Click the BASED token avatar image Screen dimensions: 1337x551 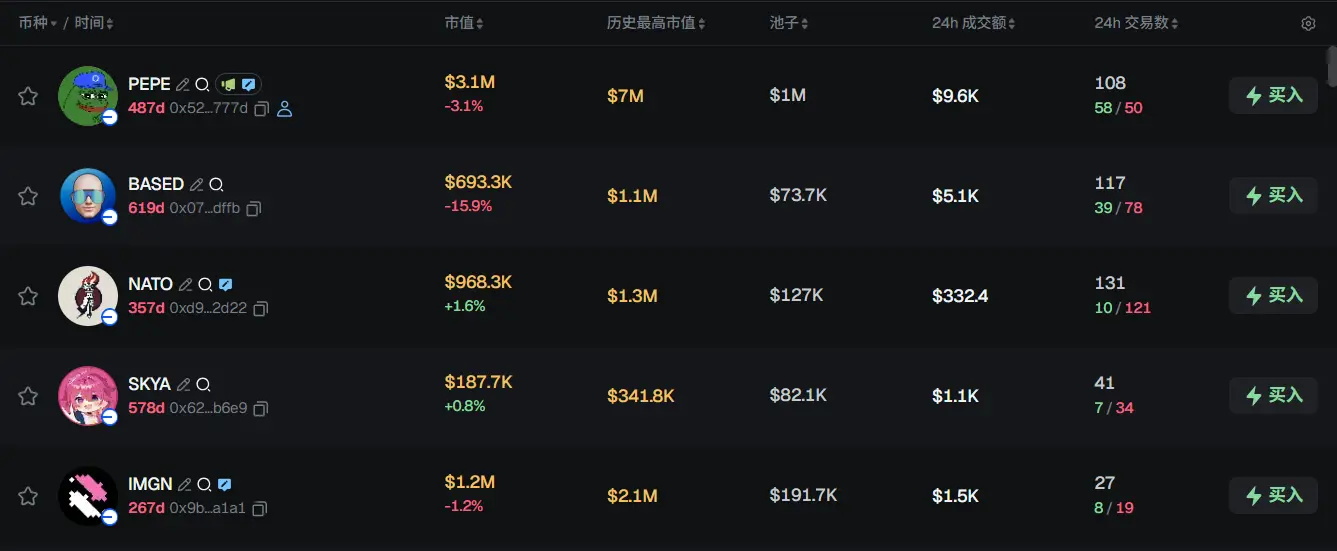click(88, 196)
